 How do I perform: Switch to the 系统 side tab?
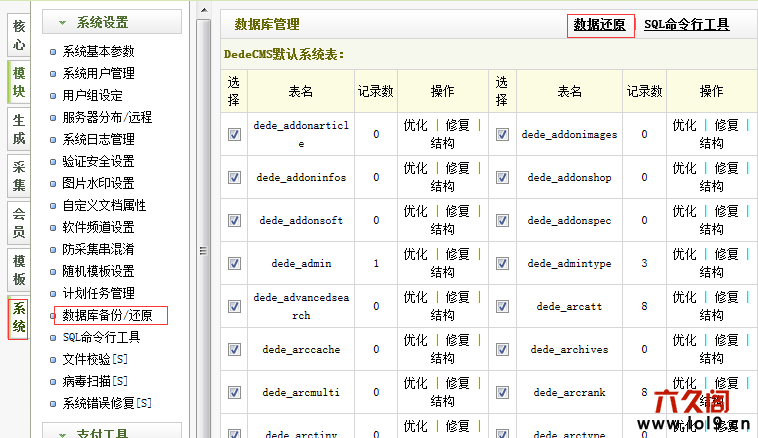[19, 317]
